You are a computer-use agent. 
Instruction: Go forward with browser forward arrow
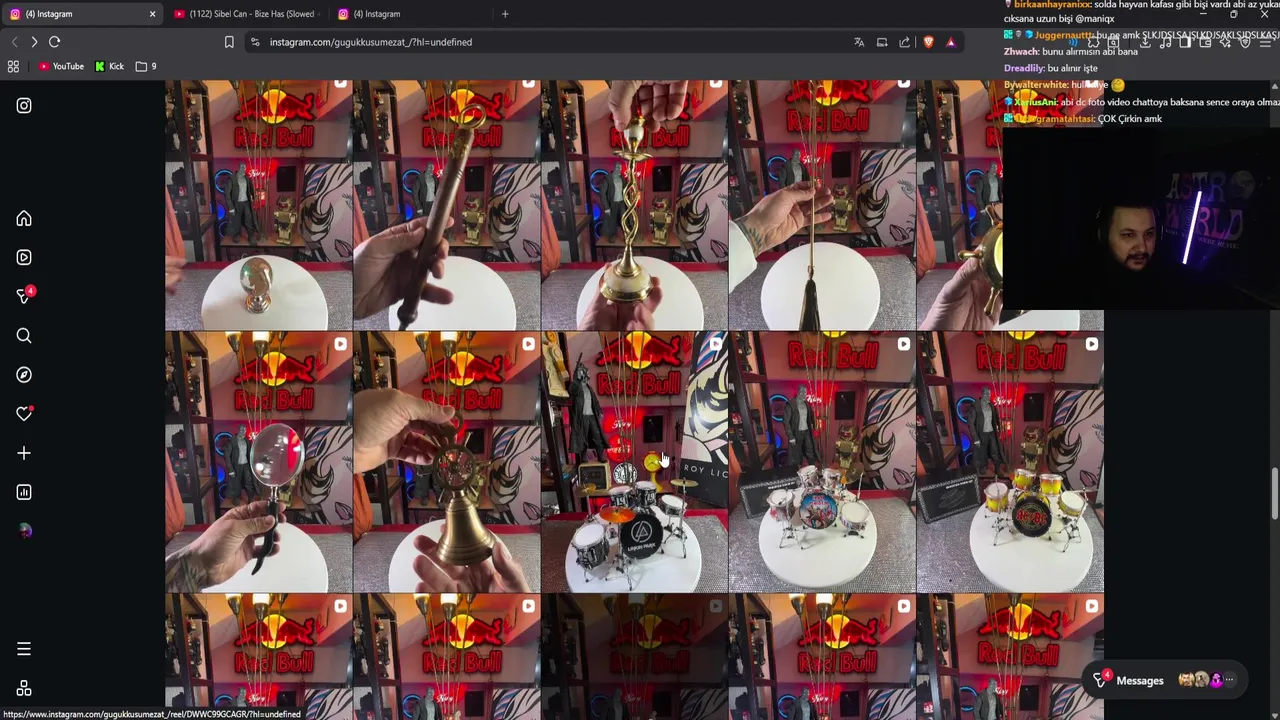tap(34, 42)
